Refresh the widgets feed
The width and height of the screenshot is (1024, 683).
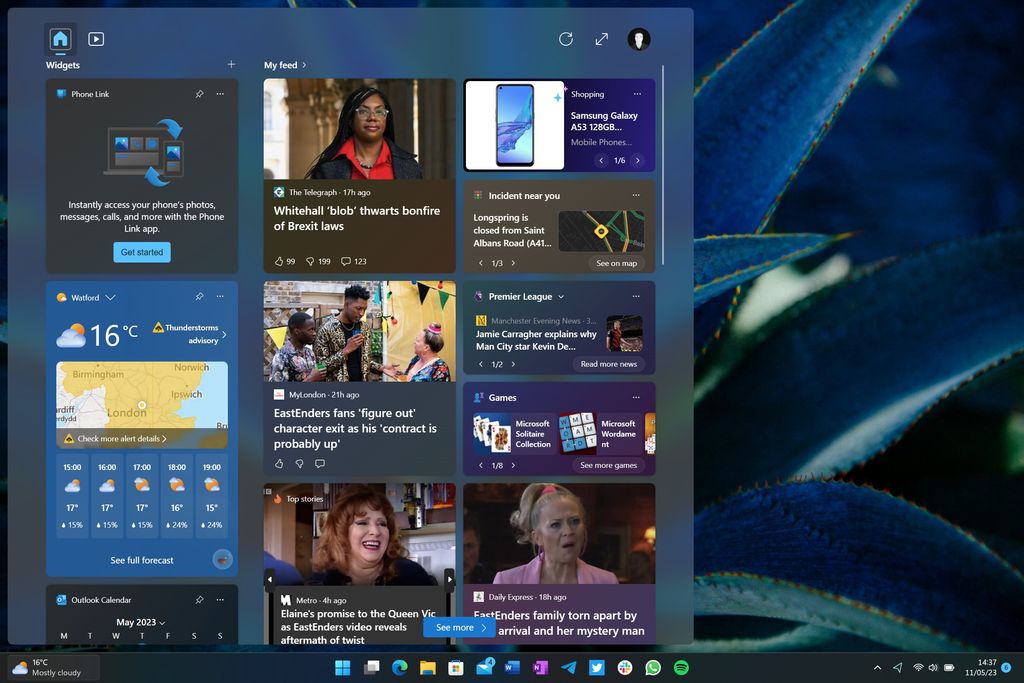click(x=566, y=39)
